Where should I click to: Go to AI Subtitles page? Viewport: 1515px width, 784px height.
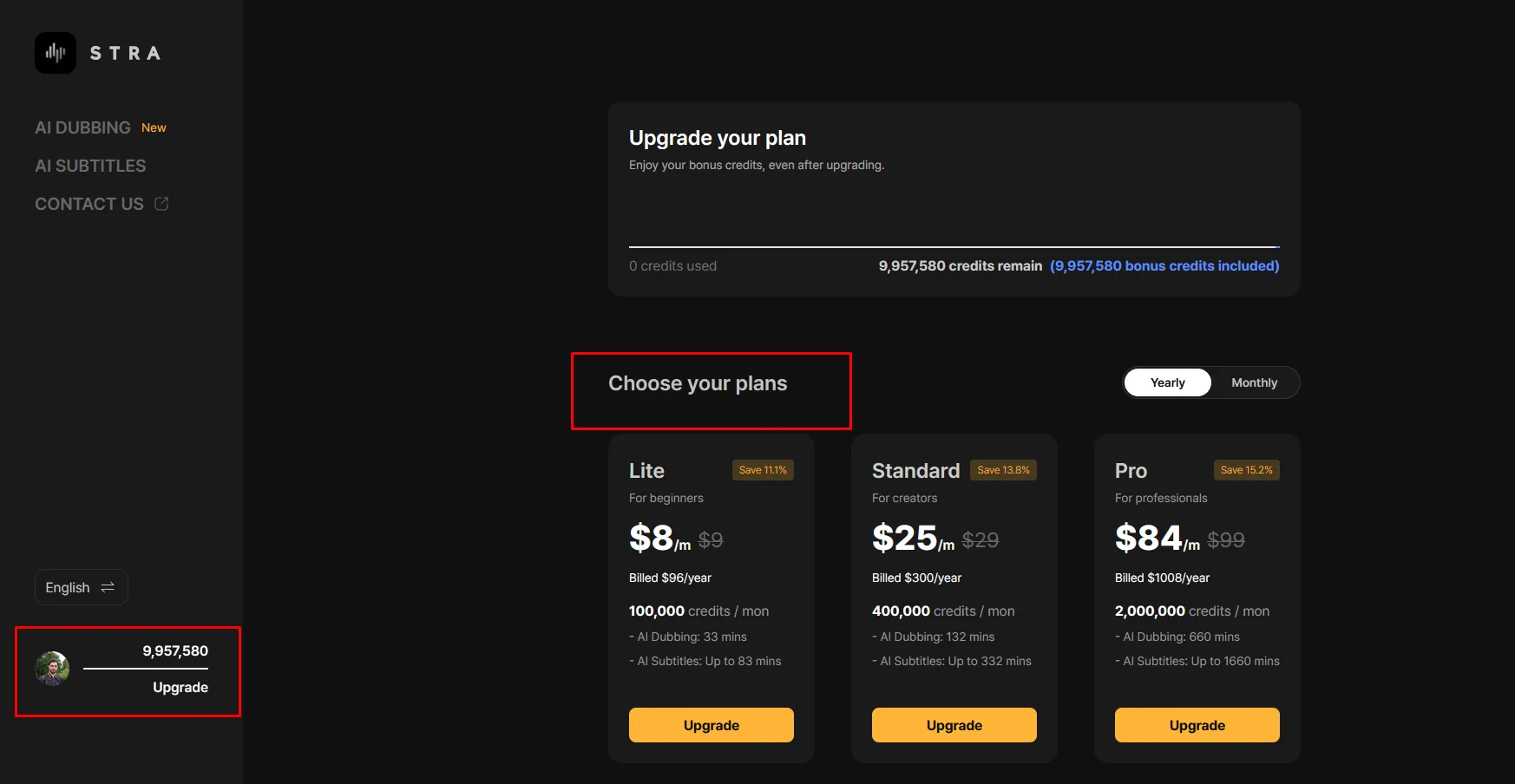(90, 166)
